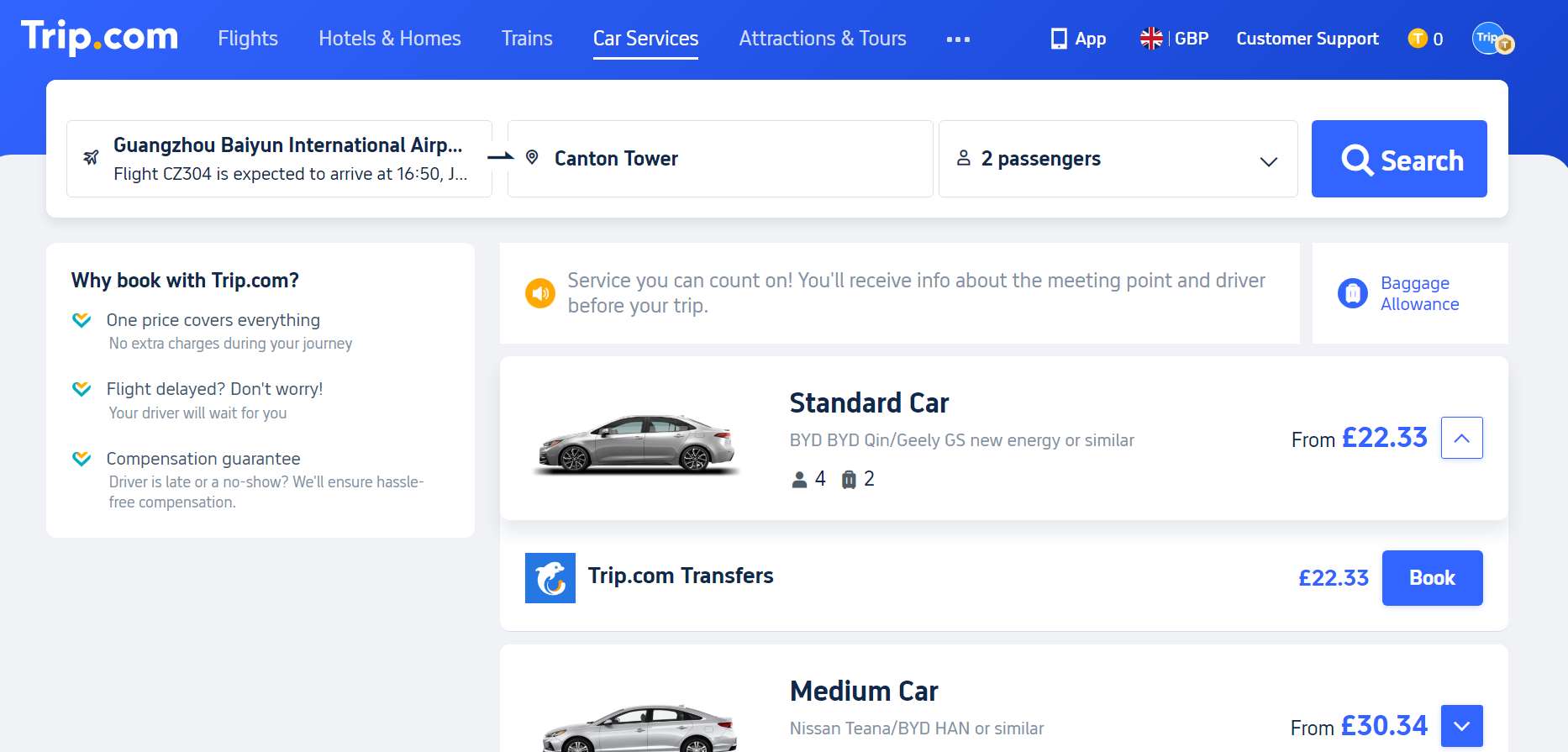The width and height of the screenshot is (1568, 752).
Task: Click the Standard Car heading
Action: tap(869, 403)
